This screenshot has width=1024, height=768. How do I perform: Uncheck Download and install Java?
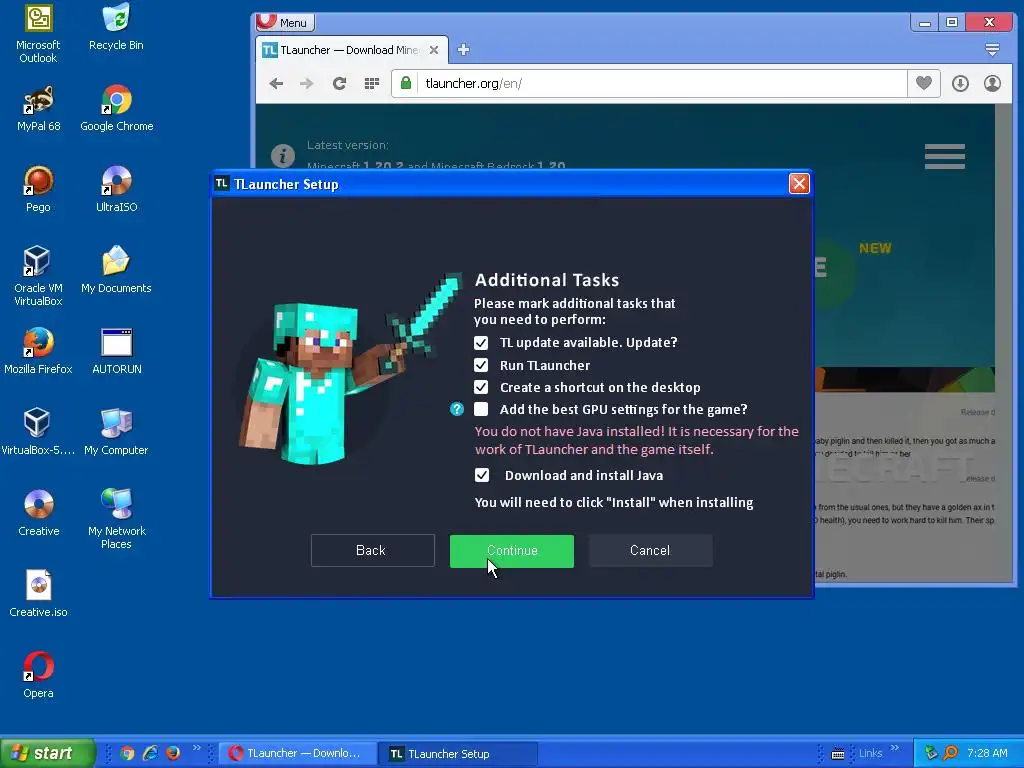click(x=481, y=475)
